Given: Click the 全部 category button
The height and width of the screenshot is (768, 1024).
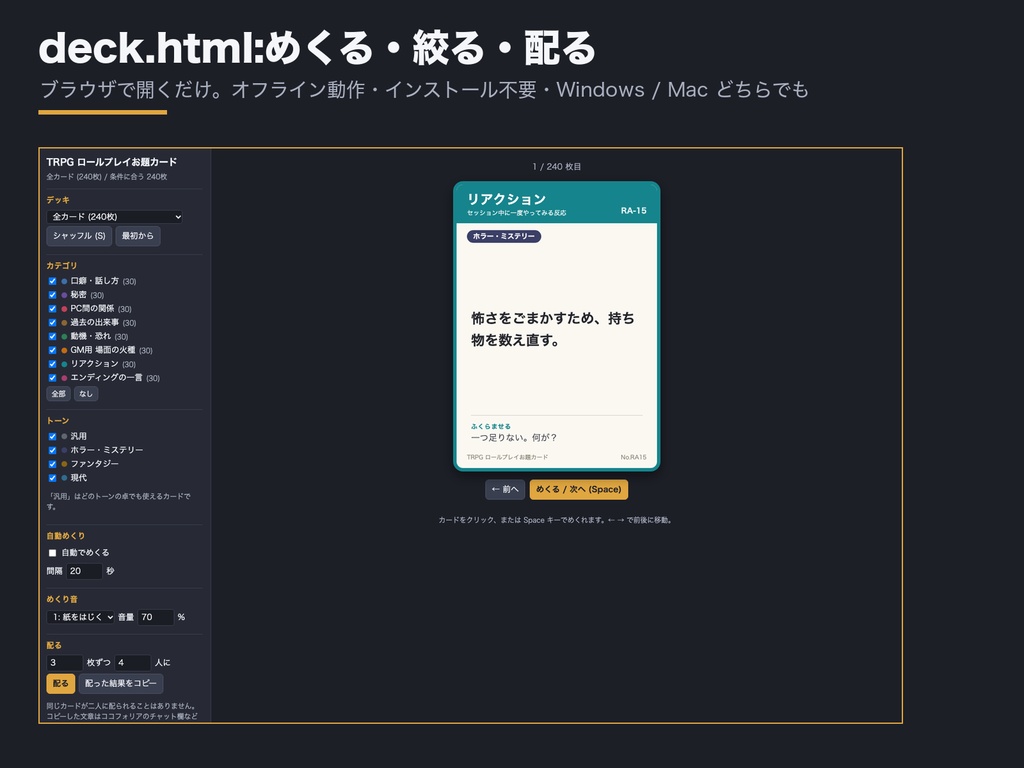Looking at the screenshot, I should point(58,394).
